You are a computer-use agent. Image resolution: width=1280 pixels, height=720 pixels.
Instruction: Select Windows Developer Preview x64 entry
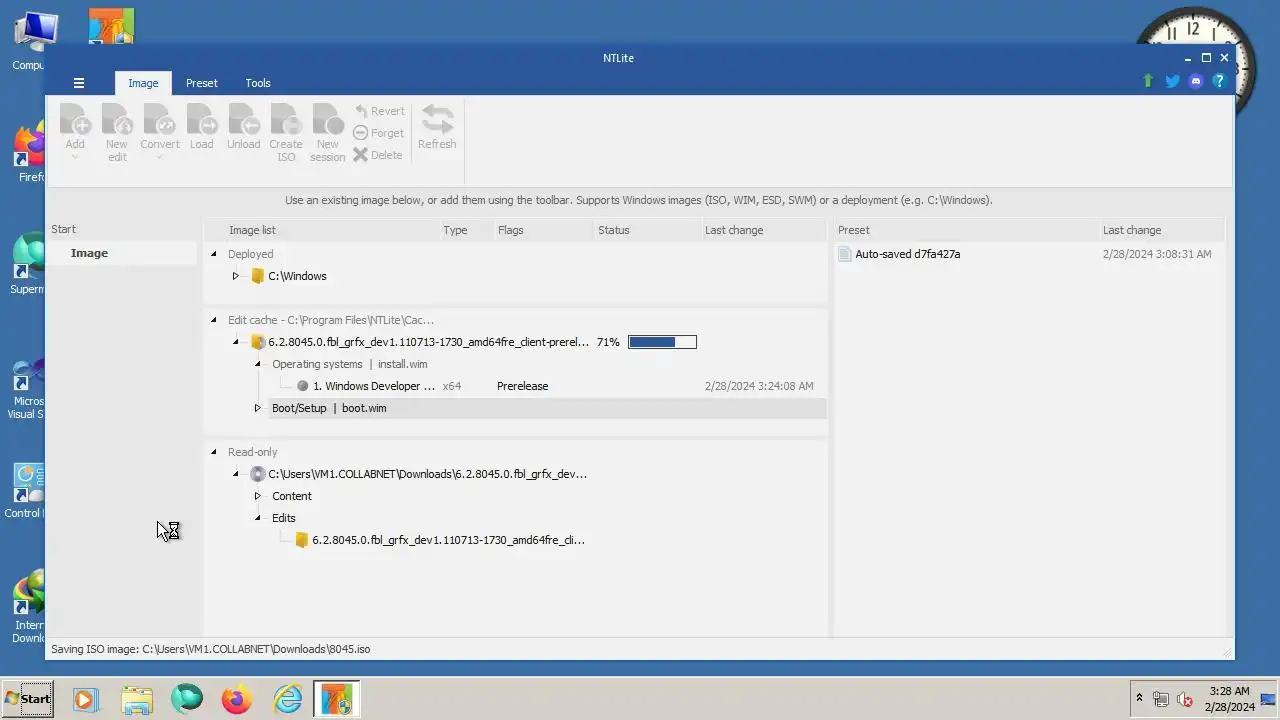point(374,386)
